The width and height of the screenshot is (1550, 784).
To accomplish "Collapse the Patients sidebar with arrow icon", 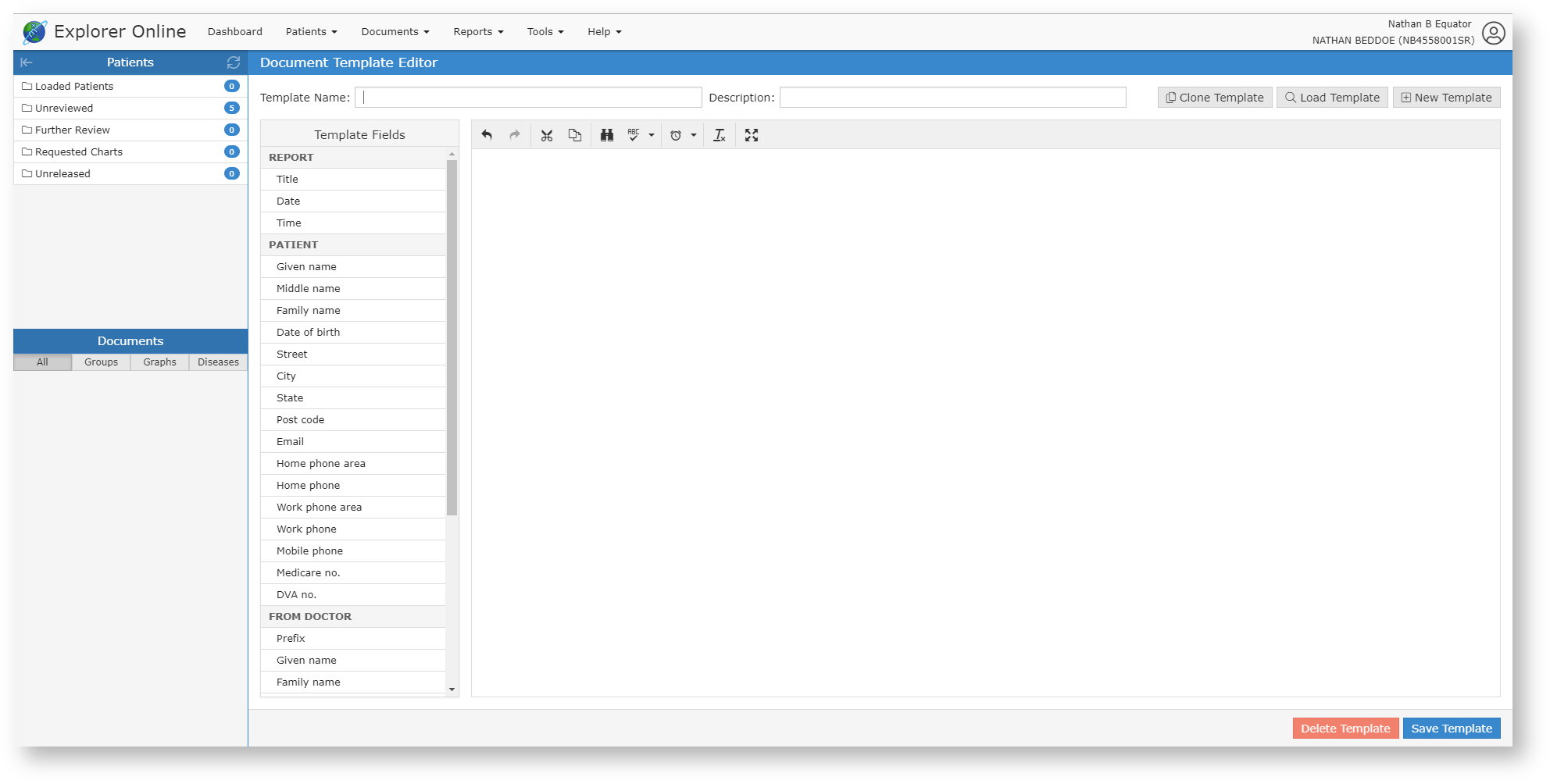I will tap(27, 62).
